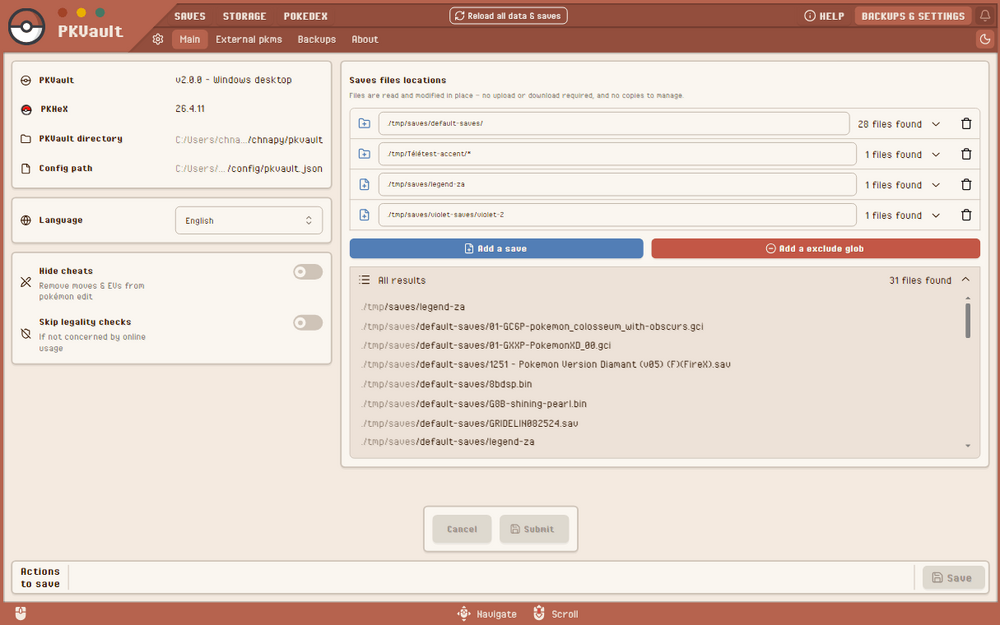Toggle dark mode moon icon
The image size is (1000, 625).
(985, 40)
